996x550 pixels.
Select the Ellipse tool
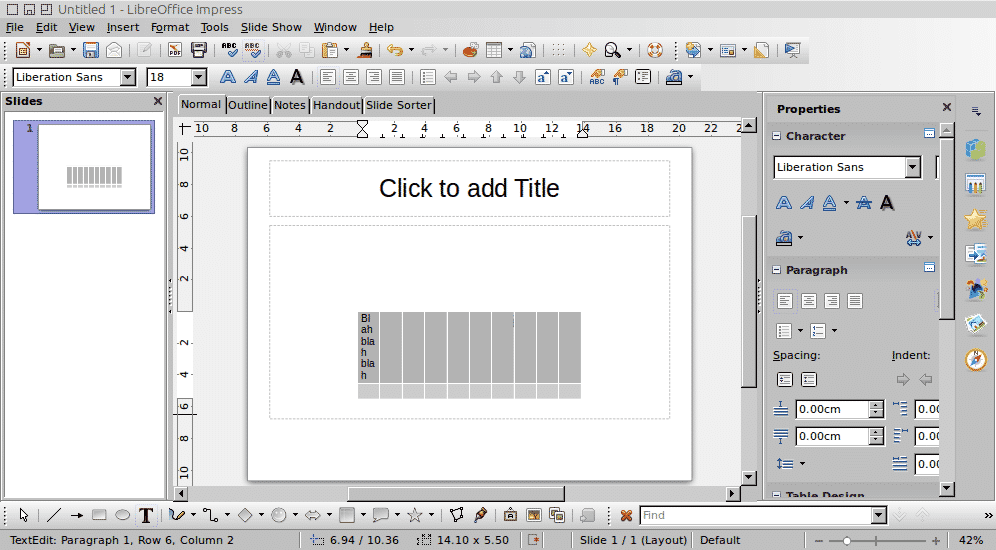(122, 515)
